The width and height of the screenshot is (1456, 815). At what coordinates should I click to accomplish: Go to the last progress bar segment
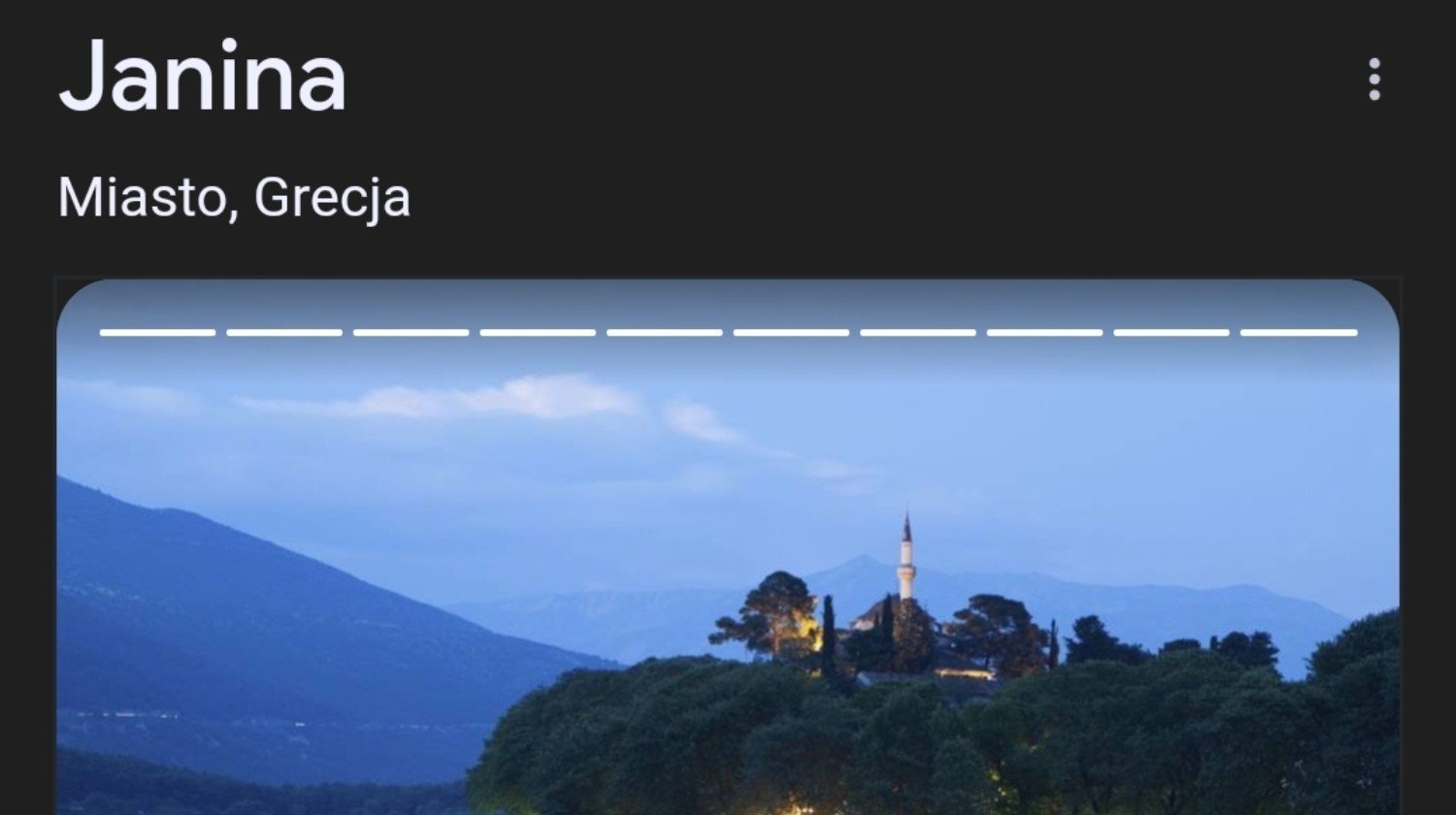click(x=1299, y=333)
